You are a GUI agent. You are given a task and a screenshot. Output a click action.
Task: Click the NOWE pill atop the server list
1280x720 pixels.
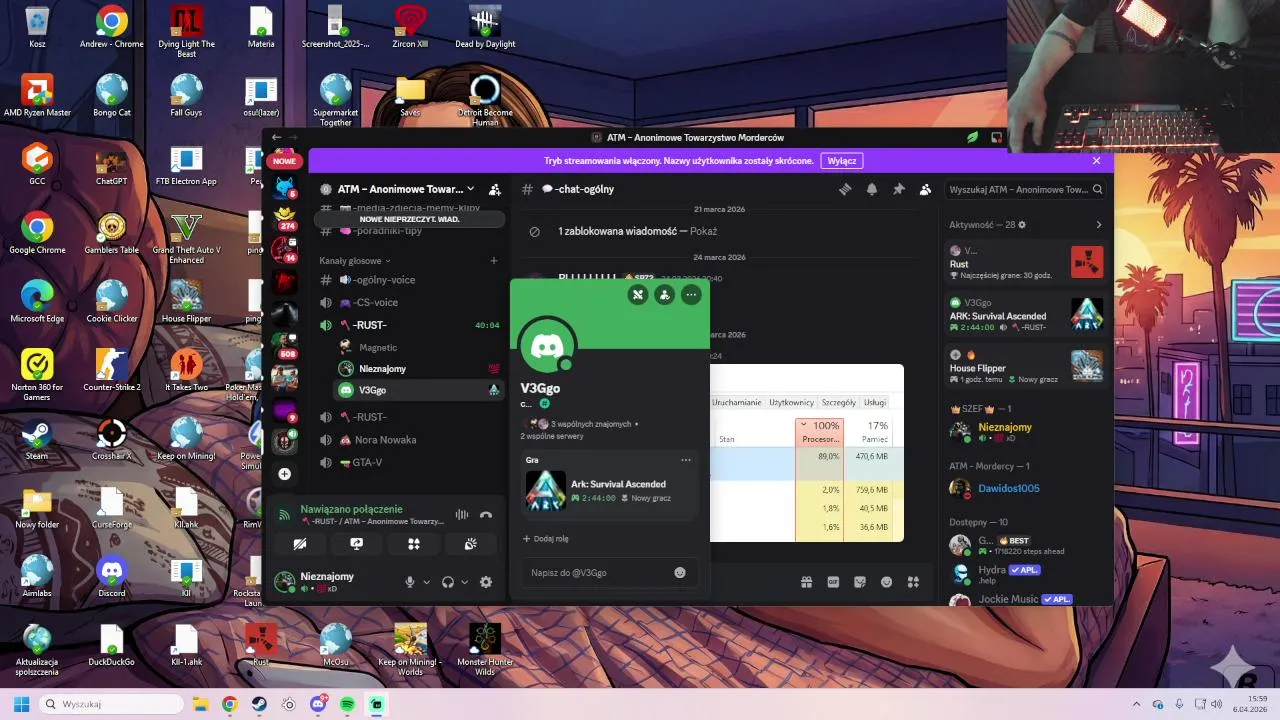point(285,161)
